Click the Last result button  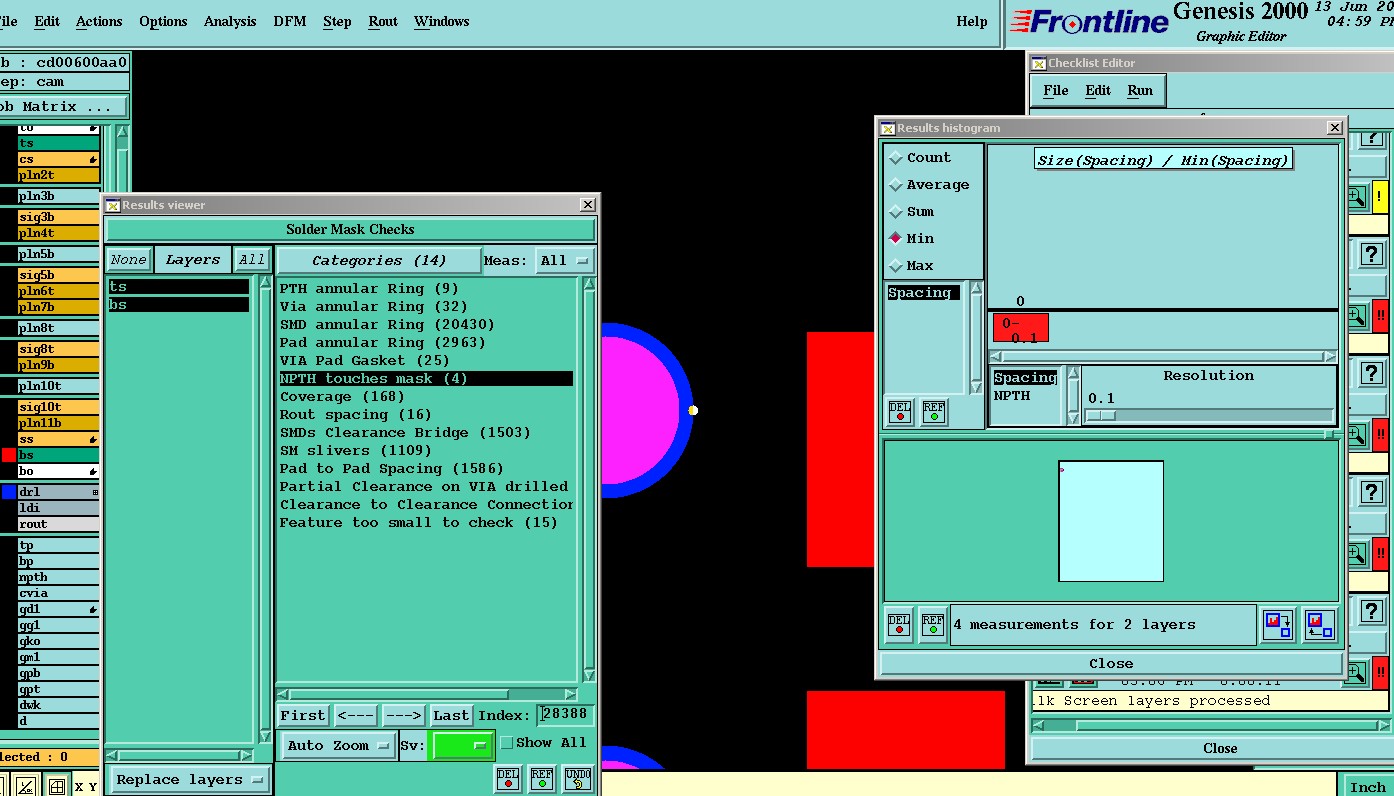coord(451,715)
